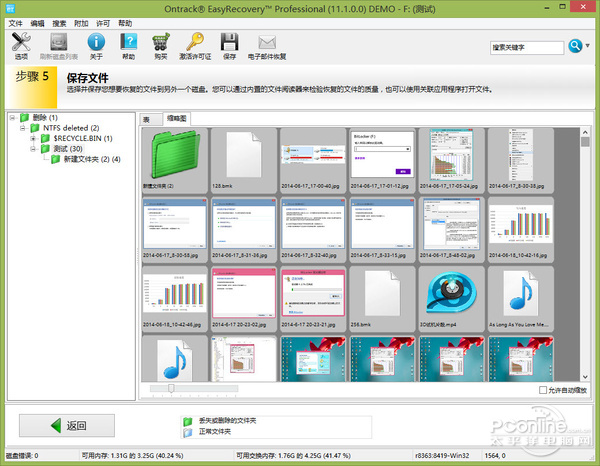Open the 编辑 menu

coord(38,23)
